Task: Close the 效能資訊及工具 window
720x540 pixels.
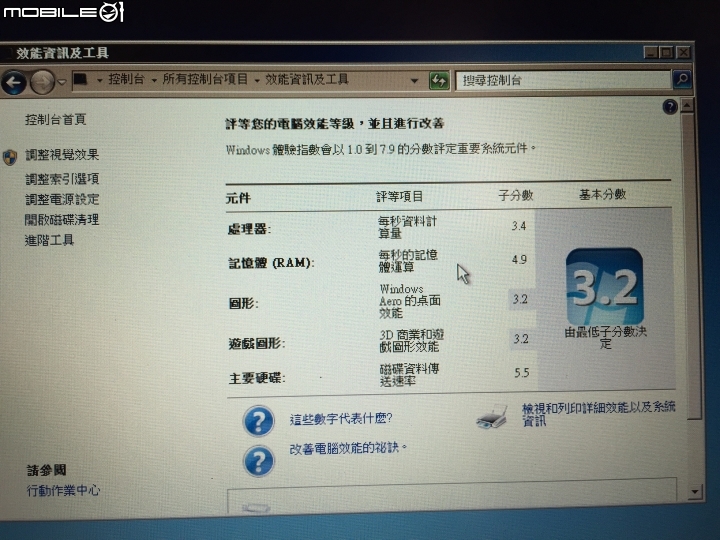Action: coord(683,52)
